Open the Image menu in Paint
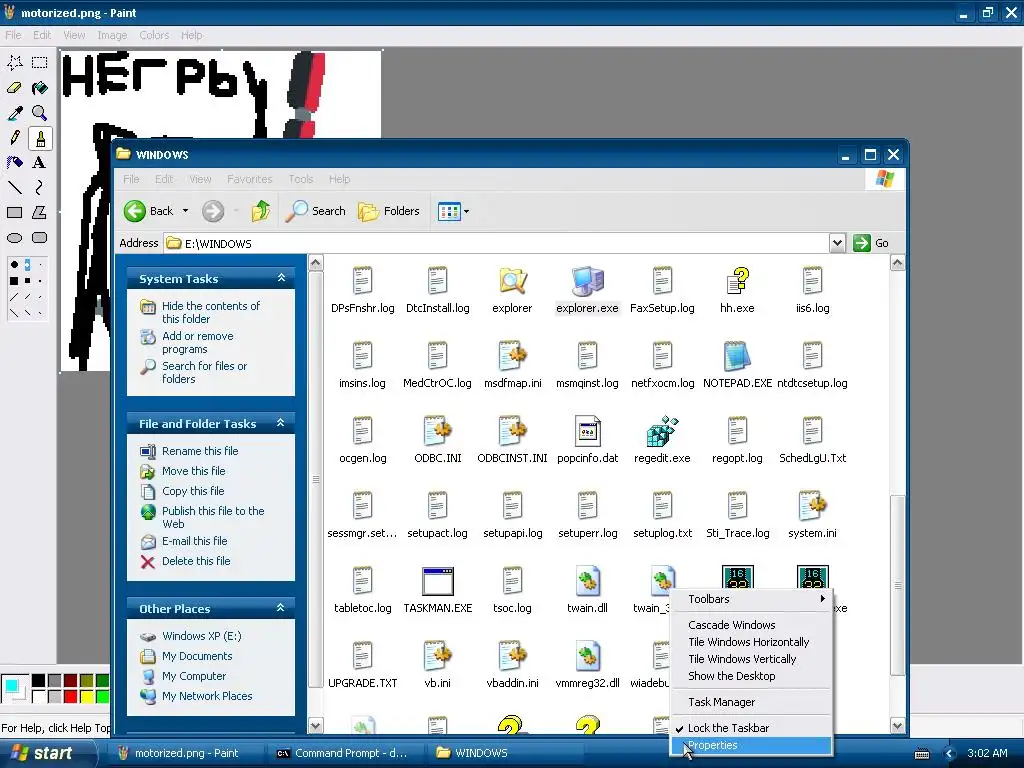The width and height of the screenshot is (1024, 768). click(x=112, y=35)
